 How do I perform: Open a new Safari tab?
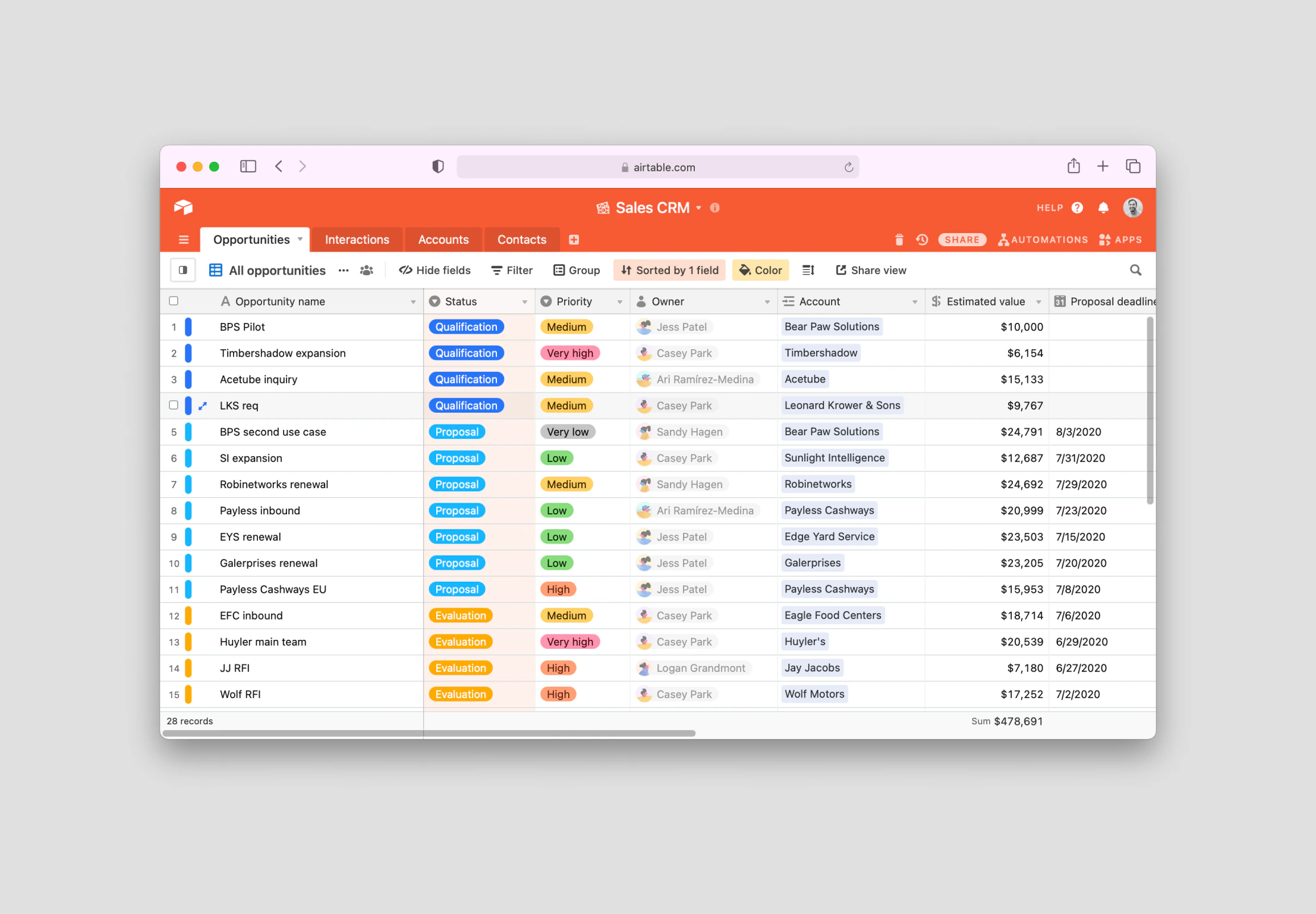1103,167
